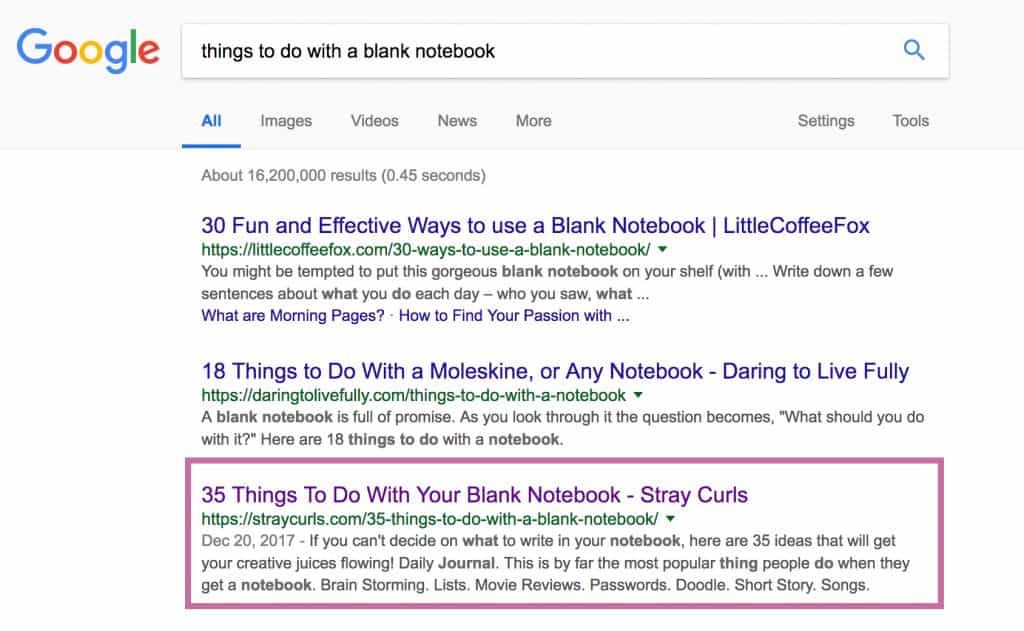Click the littlecoffeefox.com green URL text
Viewport: 1024px width, 631px height.
426,250
